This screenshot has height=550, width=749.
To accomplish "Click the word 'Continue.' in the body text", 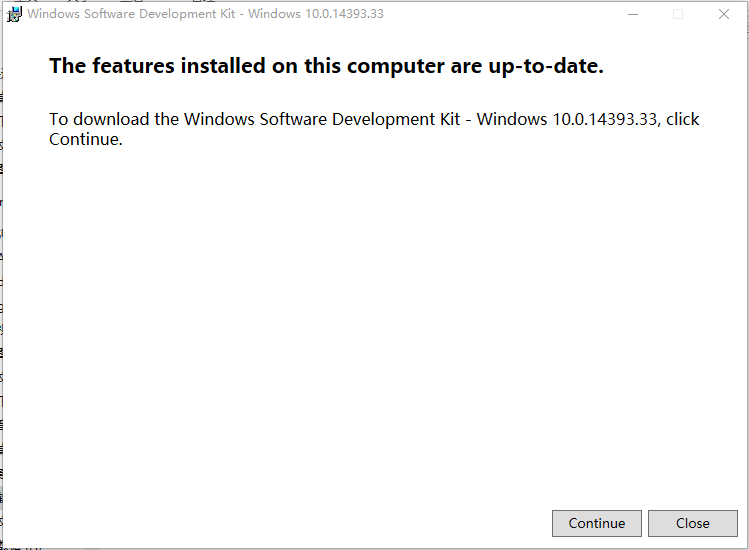I will pos(86,139).
